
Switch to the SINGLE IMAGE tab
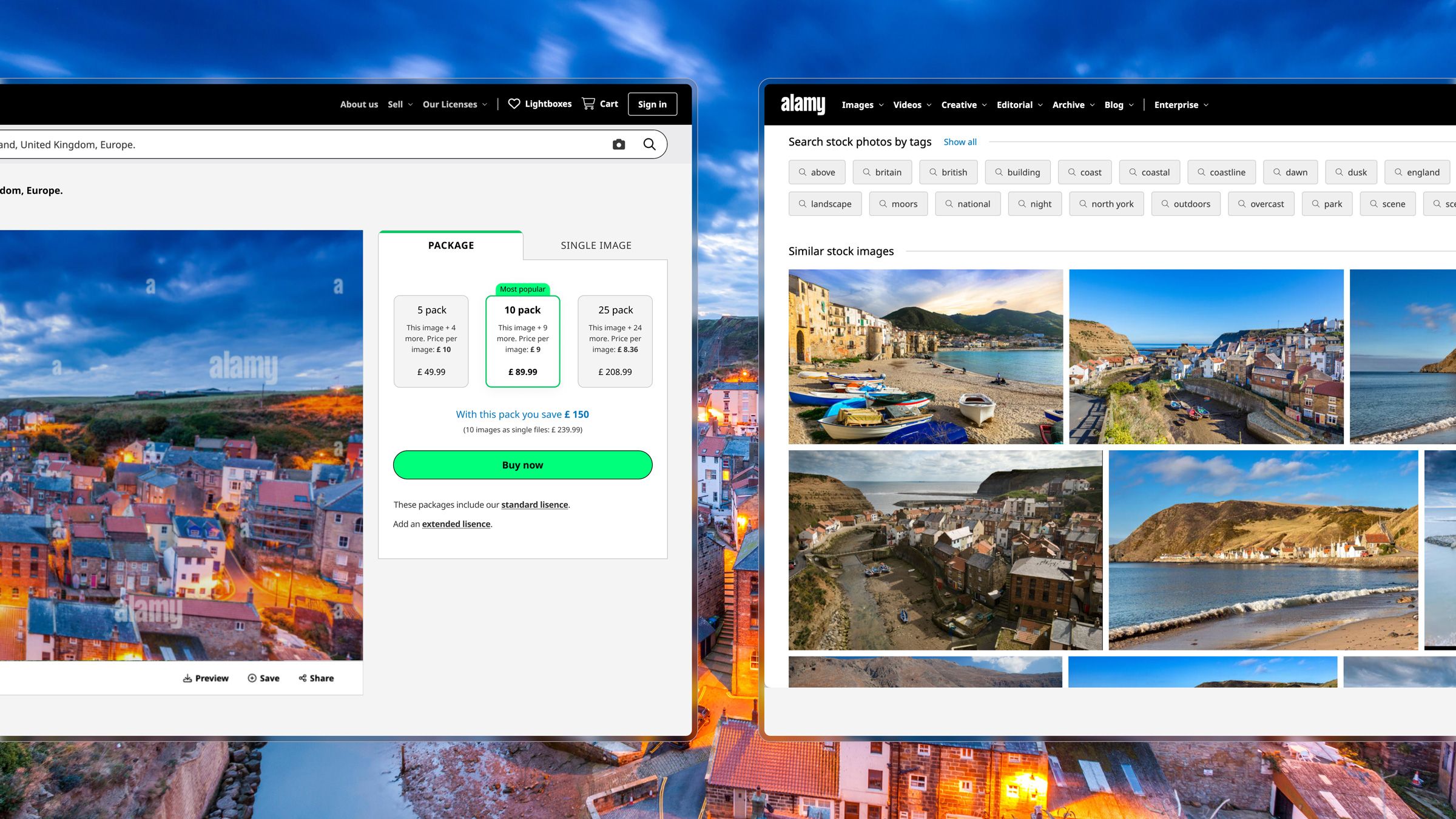click(596, 245)
